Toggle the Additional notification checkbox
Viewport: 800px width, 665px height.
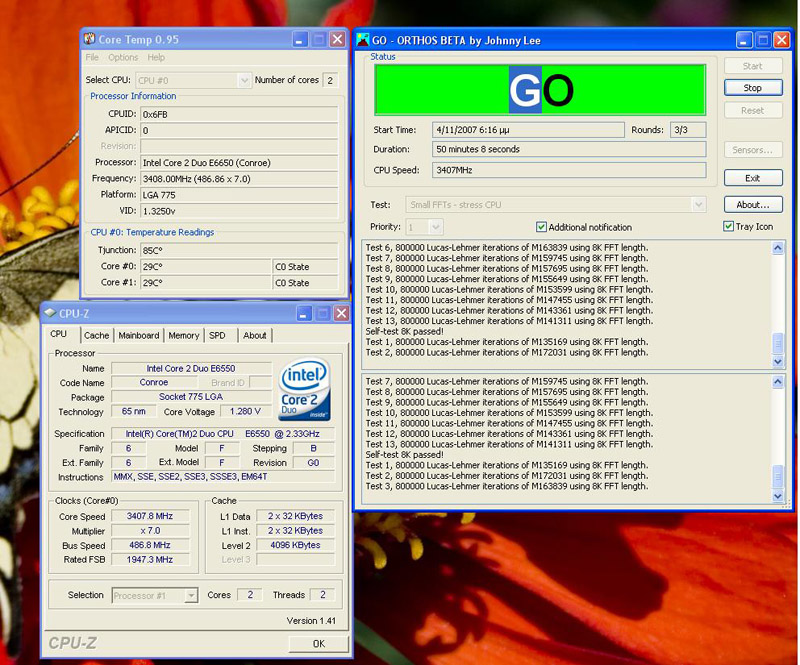click(541, 227)
